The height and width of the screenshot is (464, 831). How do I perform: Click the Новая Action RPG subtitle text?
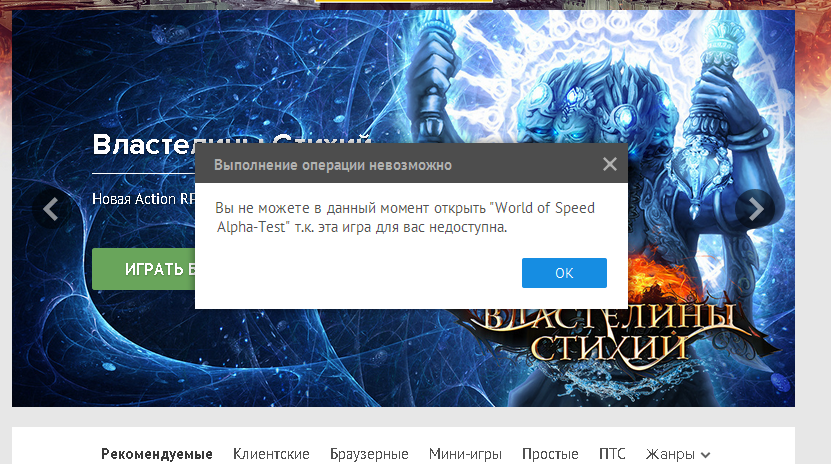[144, 199]
